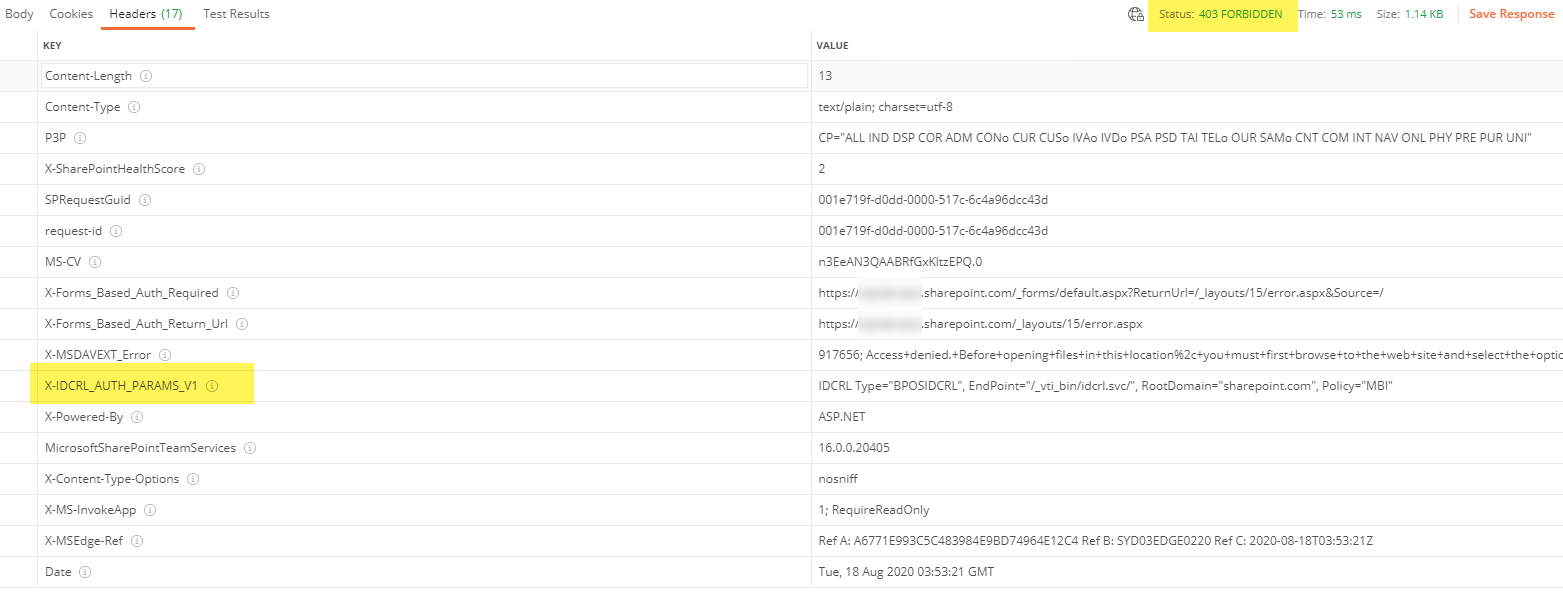Click the globe network icon near Status
The width and height of the screenshot is (1563, 595).
(x=1135, y=14)
